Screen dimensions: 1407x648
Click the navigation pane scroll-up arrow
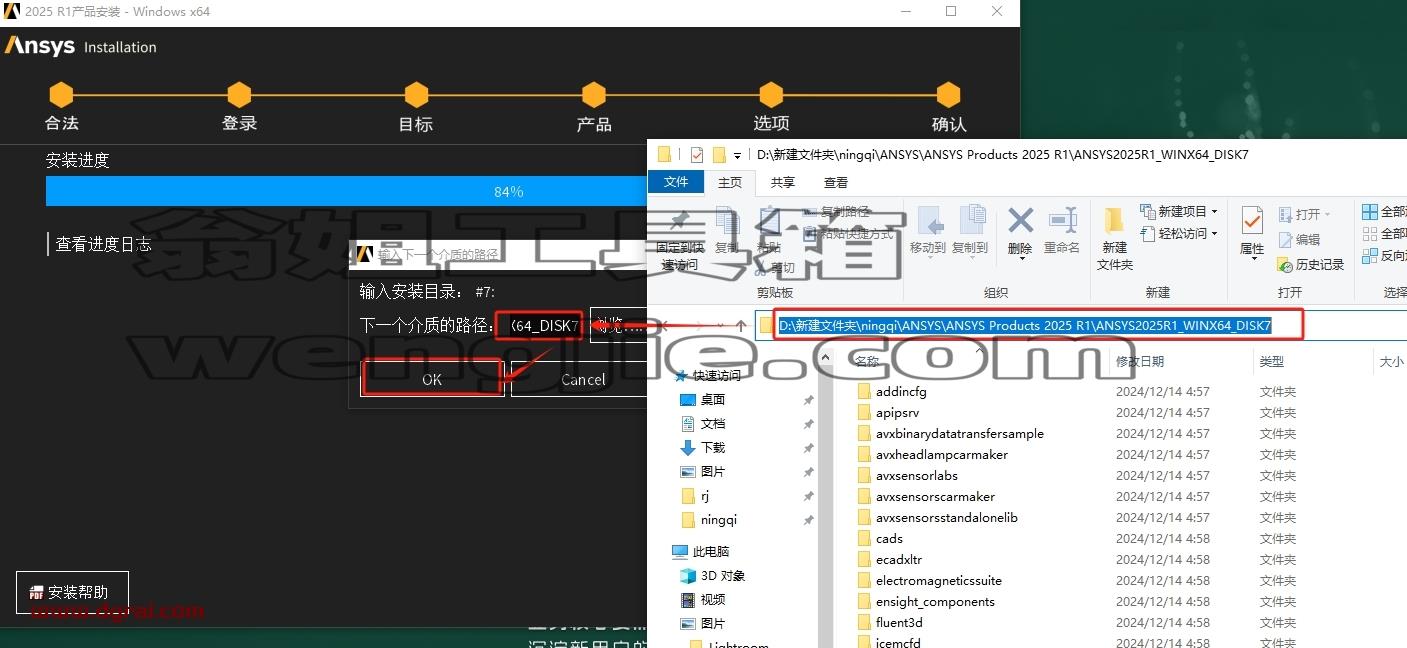click(x=825, y=357)
